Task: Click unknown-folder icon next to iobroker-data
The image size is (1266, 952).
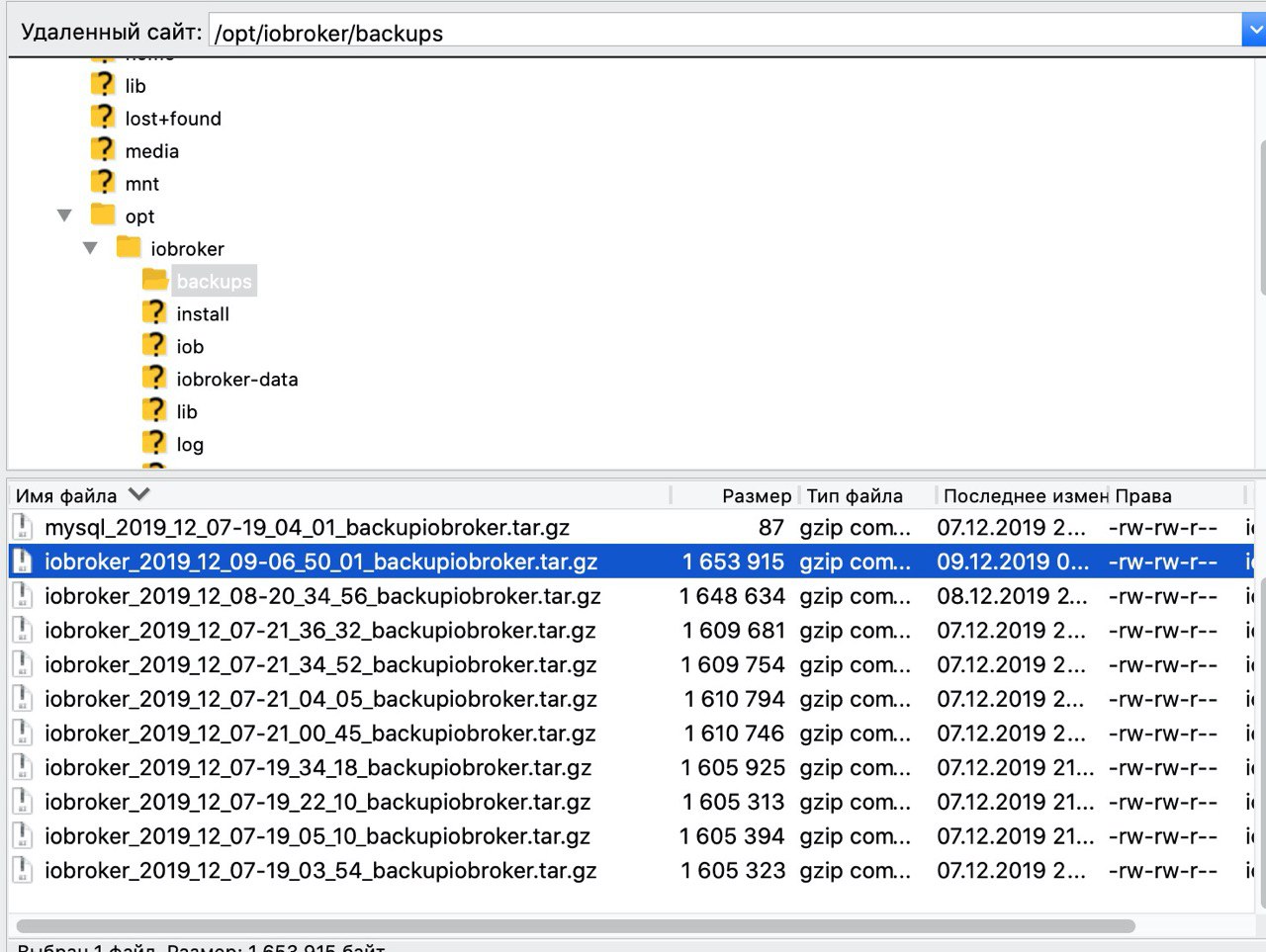Action: [154, 378]
